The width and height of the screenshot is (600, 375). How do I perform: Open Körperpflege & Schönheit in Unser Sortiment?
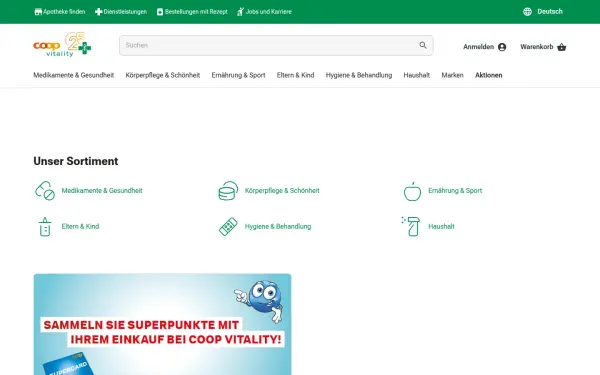pyautogui.click(x=282, y=191)
